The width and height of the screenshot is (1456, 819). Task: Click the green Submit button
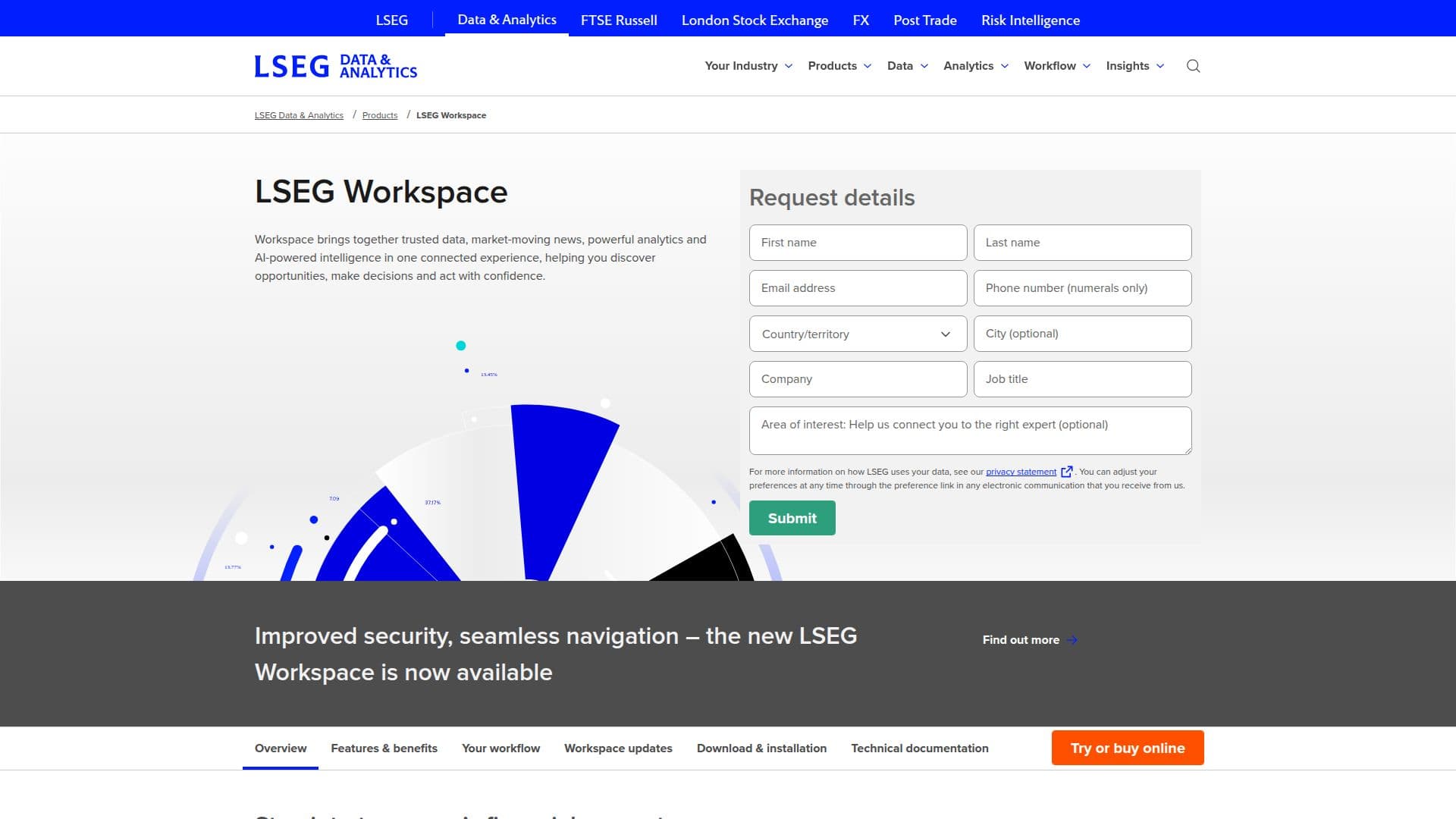point(792,518)
